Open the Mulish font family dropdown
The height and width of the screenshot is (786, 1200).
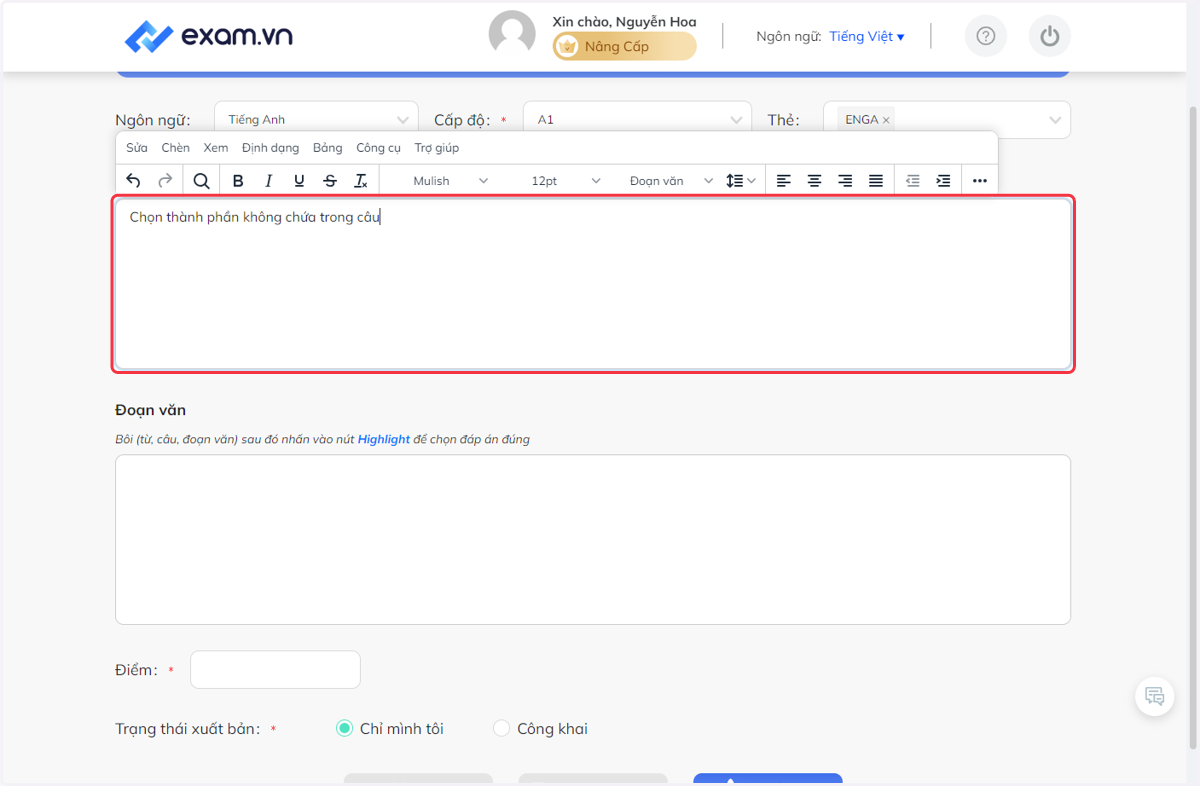pos(451,181)
